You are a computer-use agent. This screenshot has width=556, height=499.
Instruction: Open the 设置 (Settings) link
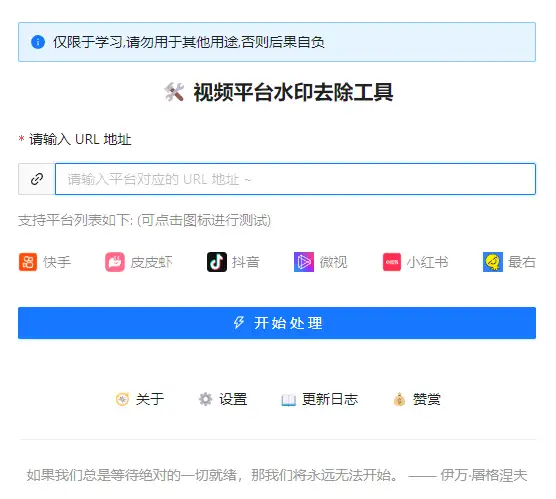(x=223, y=399)
